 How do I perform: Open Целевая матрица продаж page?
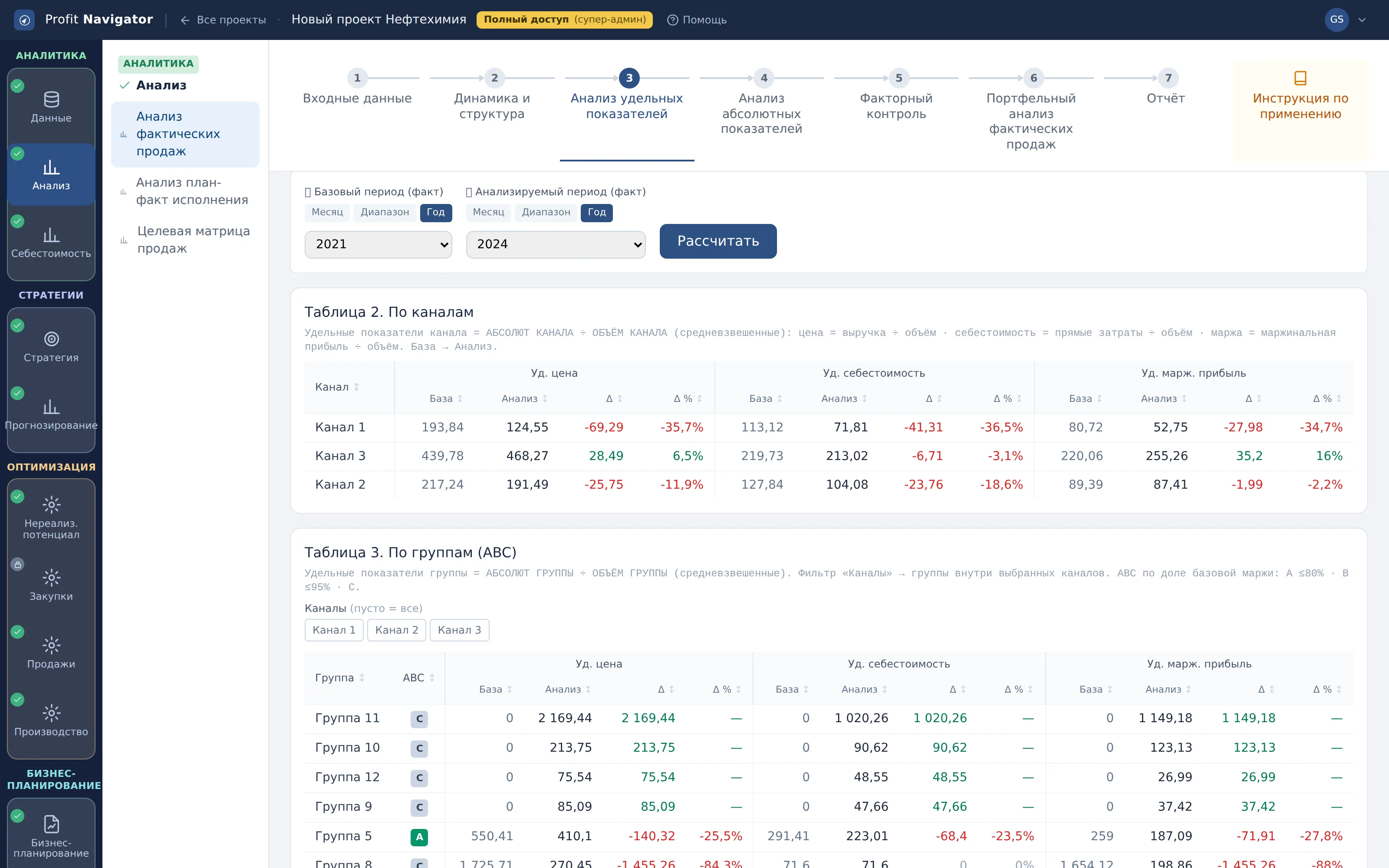tap(185, 240)
